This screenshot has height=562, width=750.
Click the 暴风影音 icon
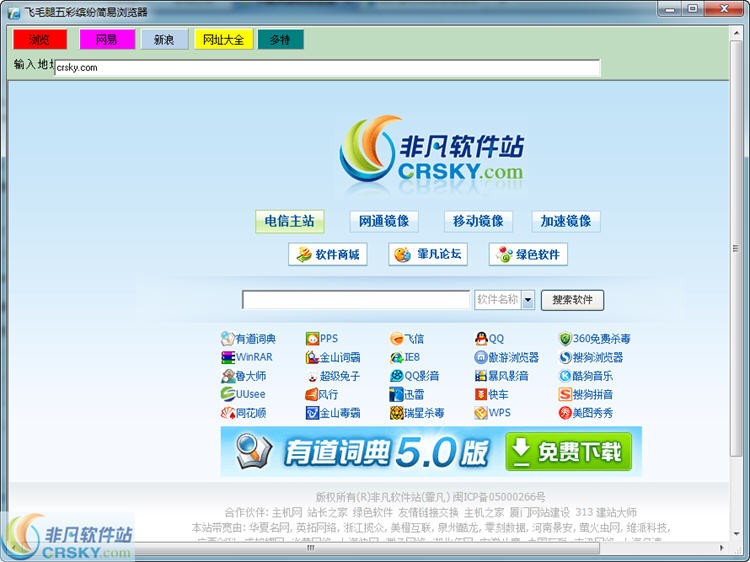click(x=481, y=376)
